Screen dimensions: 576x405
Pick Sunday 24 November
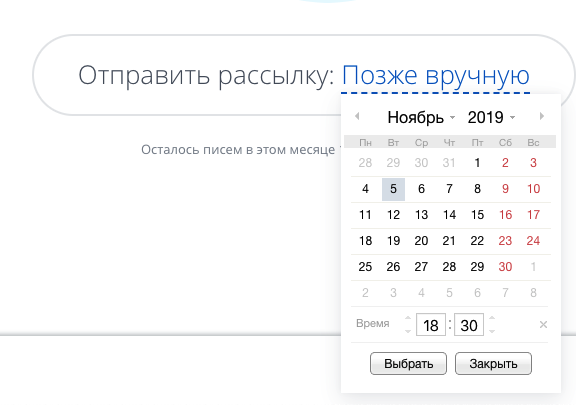pos(533,241)
